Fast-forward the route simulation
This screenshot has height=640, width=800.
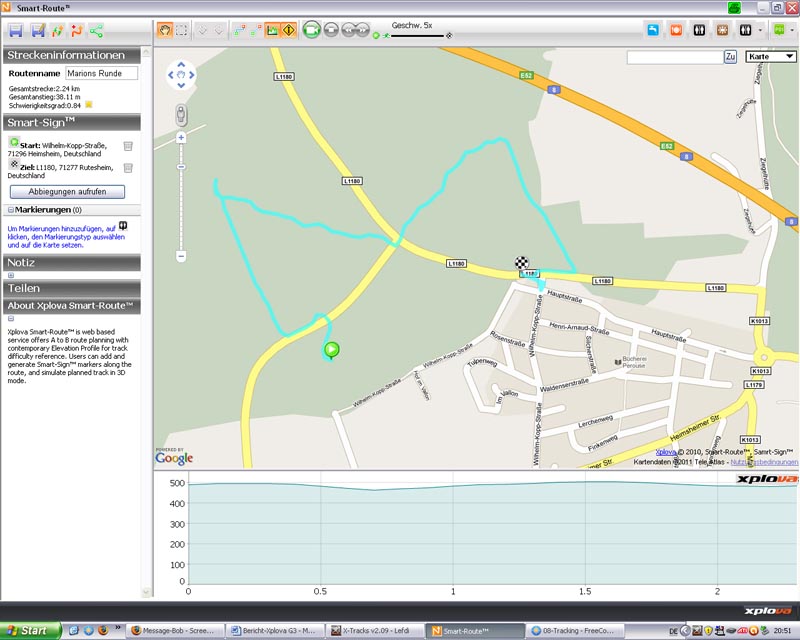coord(362,30)
